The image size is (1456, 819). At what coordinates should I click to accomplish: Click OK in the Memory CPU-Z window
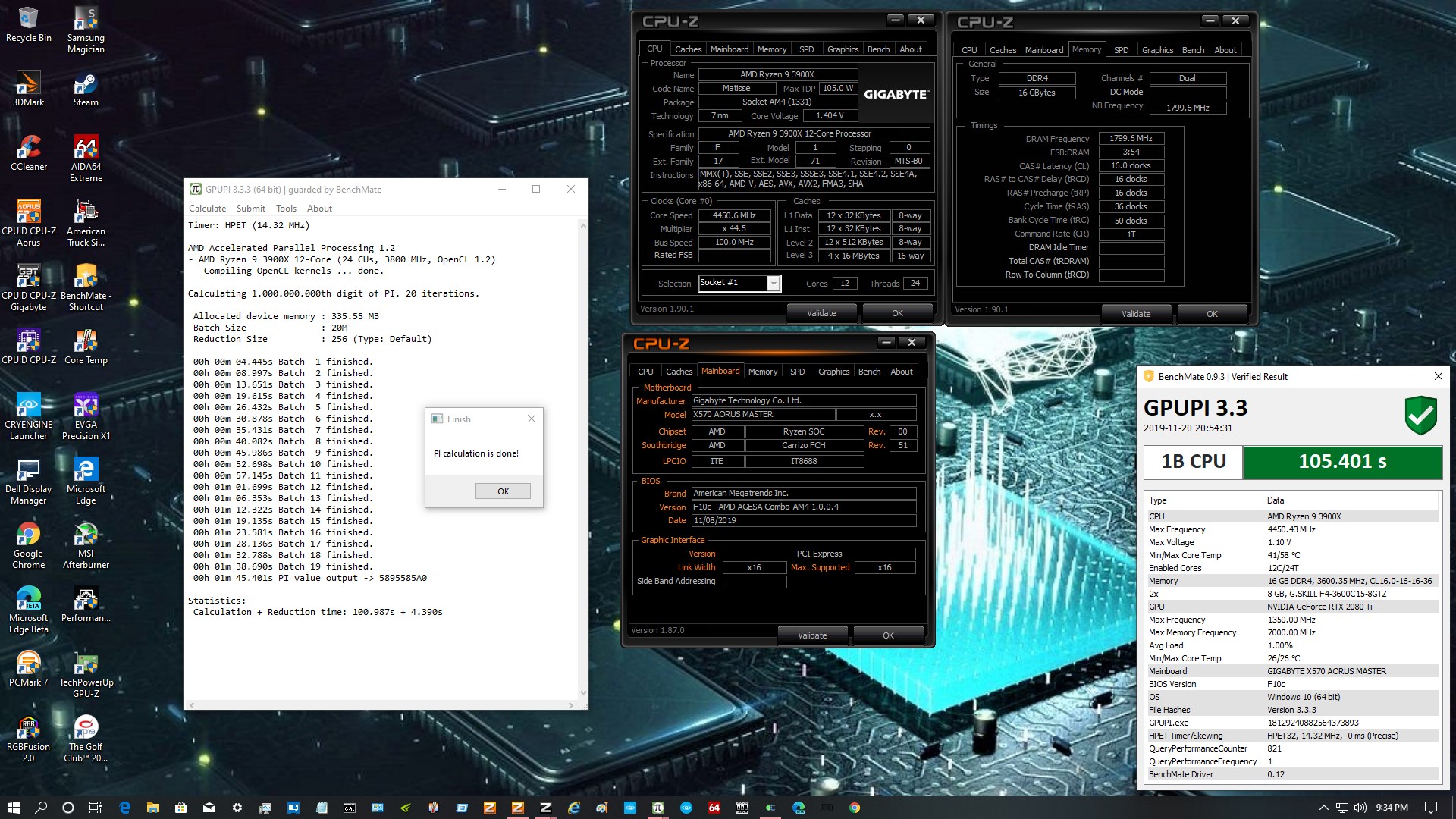pos(1212,314)
